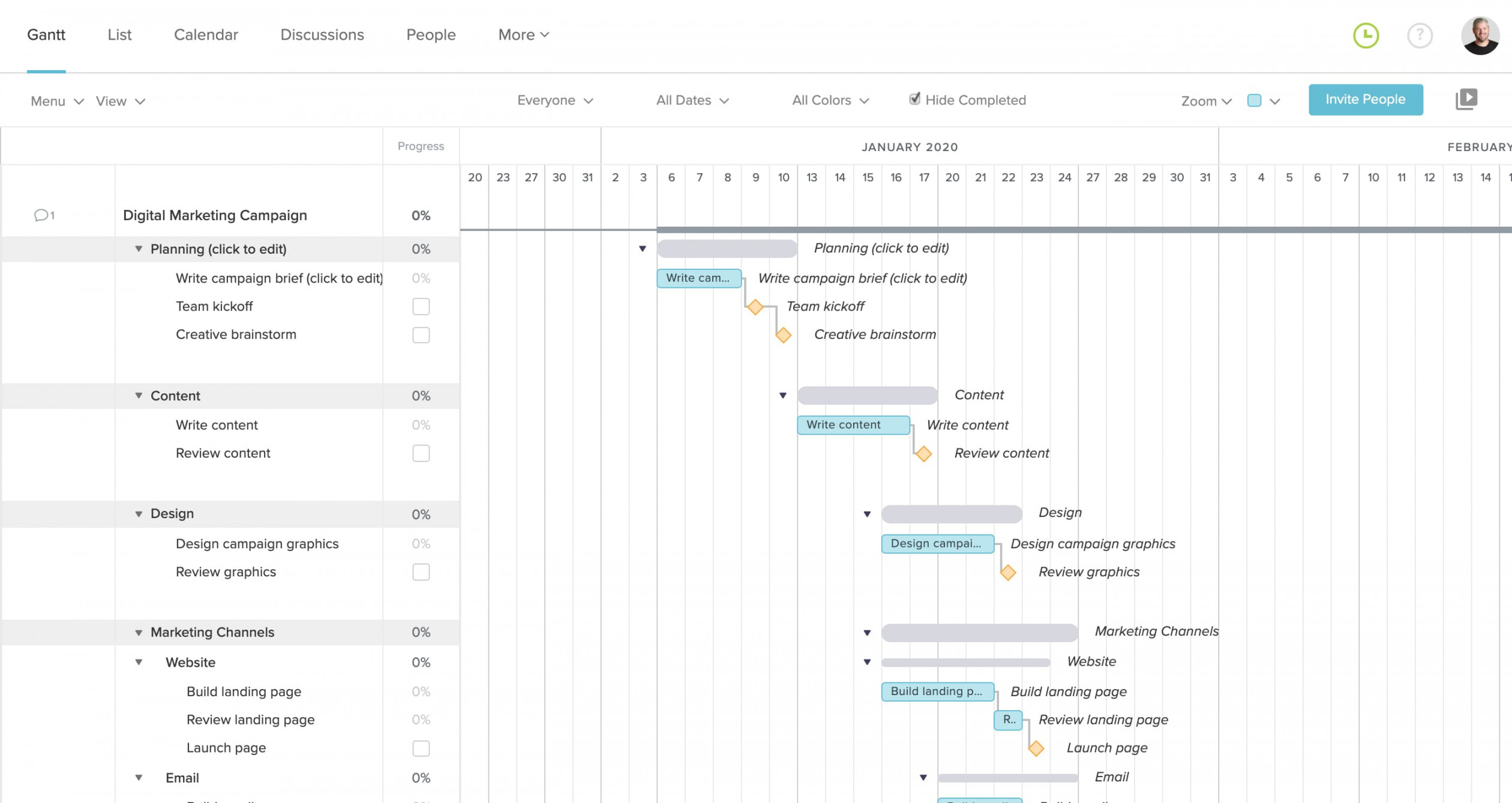Click the Gantt view tab
This screenshot has height=803, width=1512.
point(46,35)
